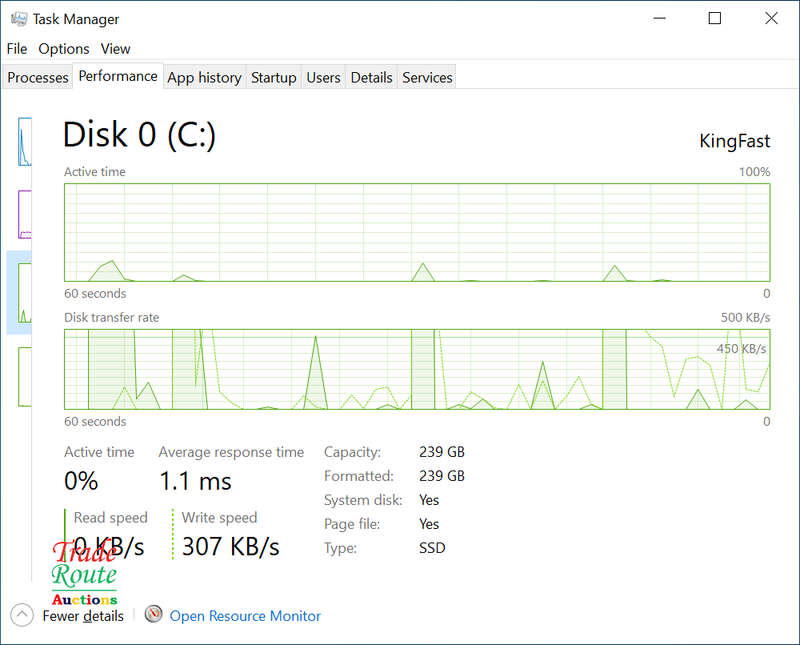Open the Details tab
The image size is (800, 645).
click(x=371, y=78)
